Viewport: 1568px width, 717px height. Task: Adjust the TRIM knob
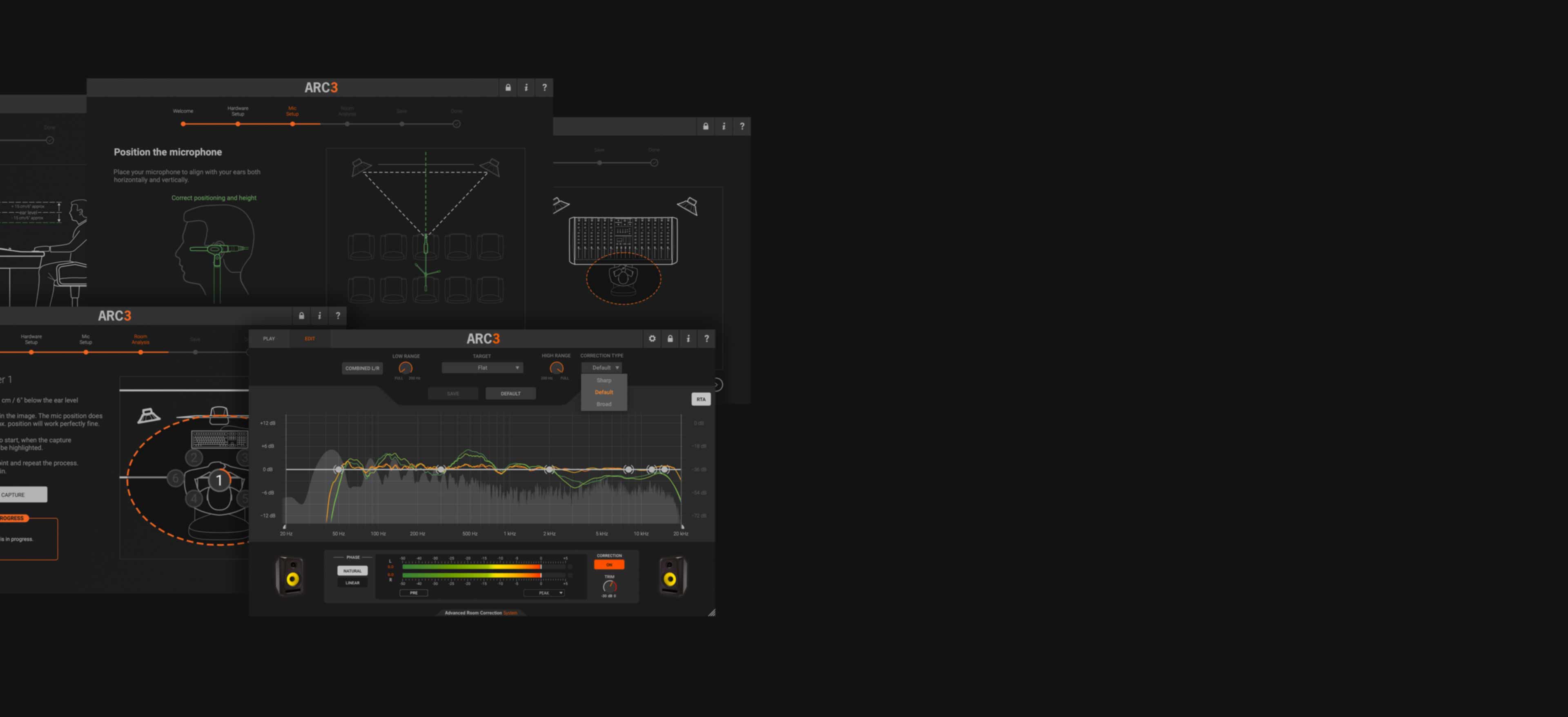click(x=609, y=587)
